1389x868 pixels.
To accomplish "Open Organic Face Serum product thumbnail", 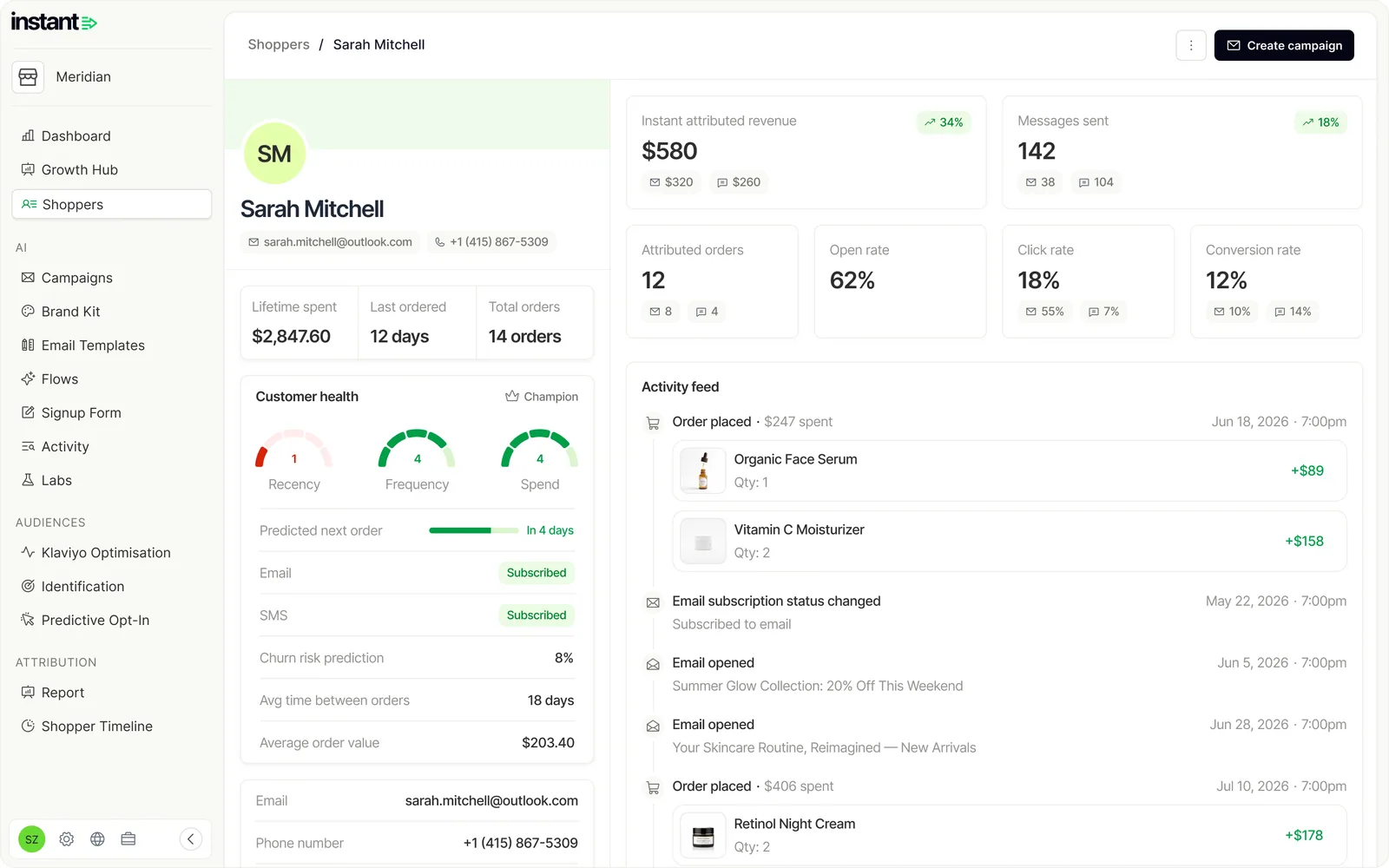I will [x=703, y=470].
